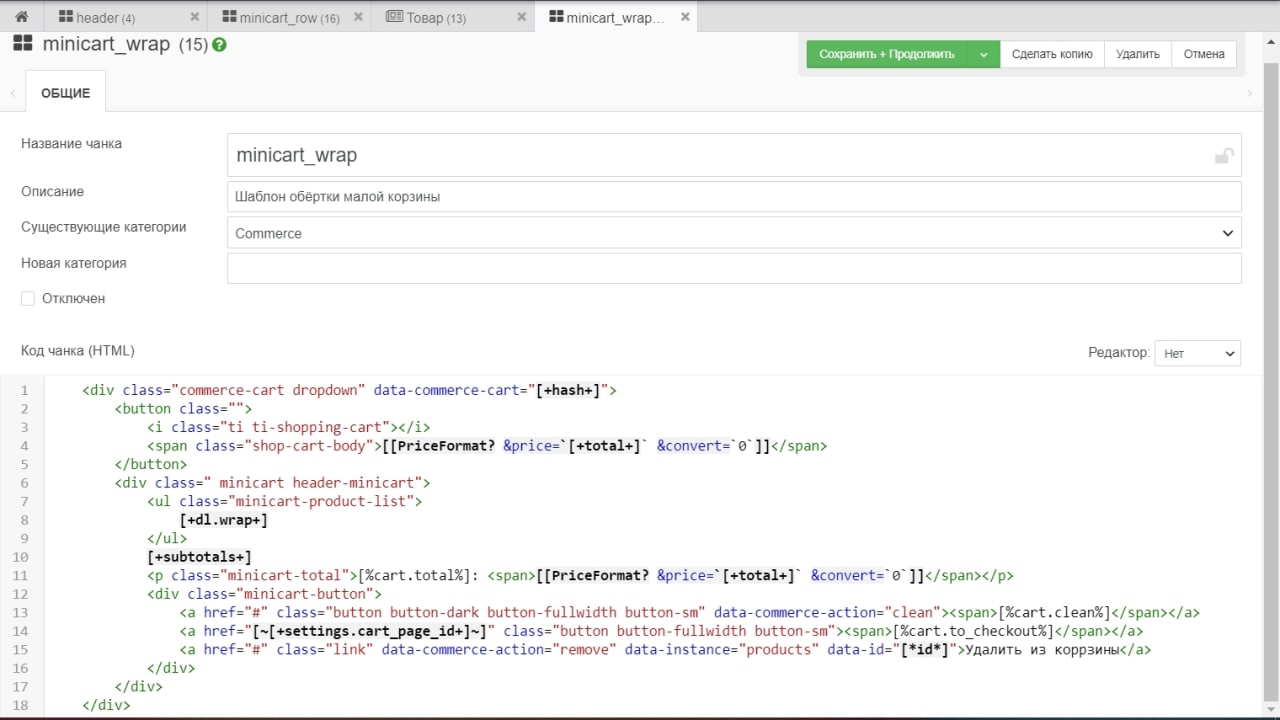Expand the save options dropdown arrow

[x=984, y=54]
